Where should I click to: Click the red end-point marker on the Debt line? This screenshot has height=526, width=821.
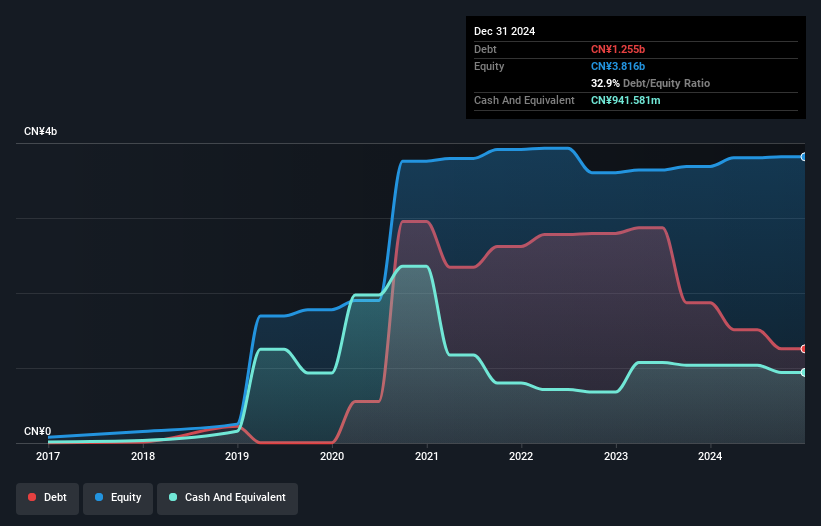coord(804,349)
